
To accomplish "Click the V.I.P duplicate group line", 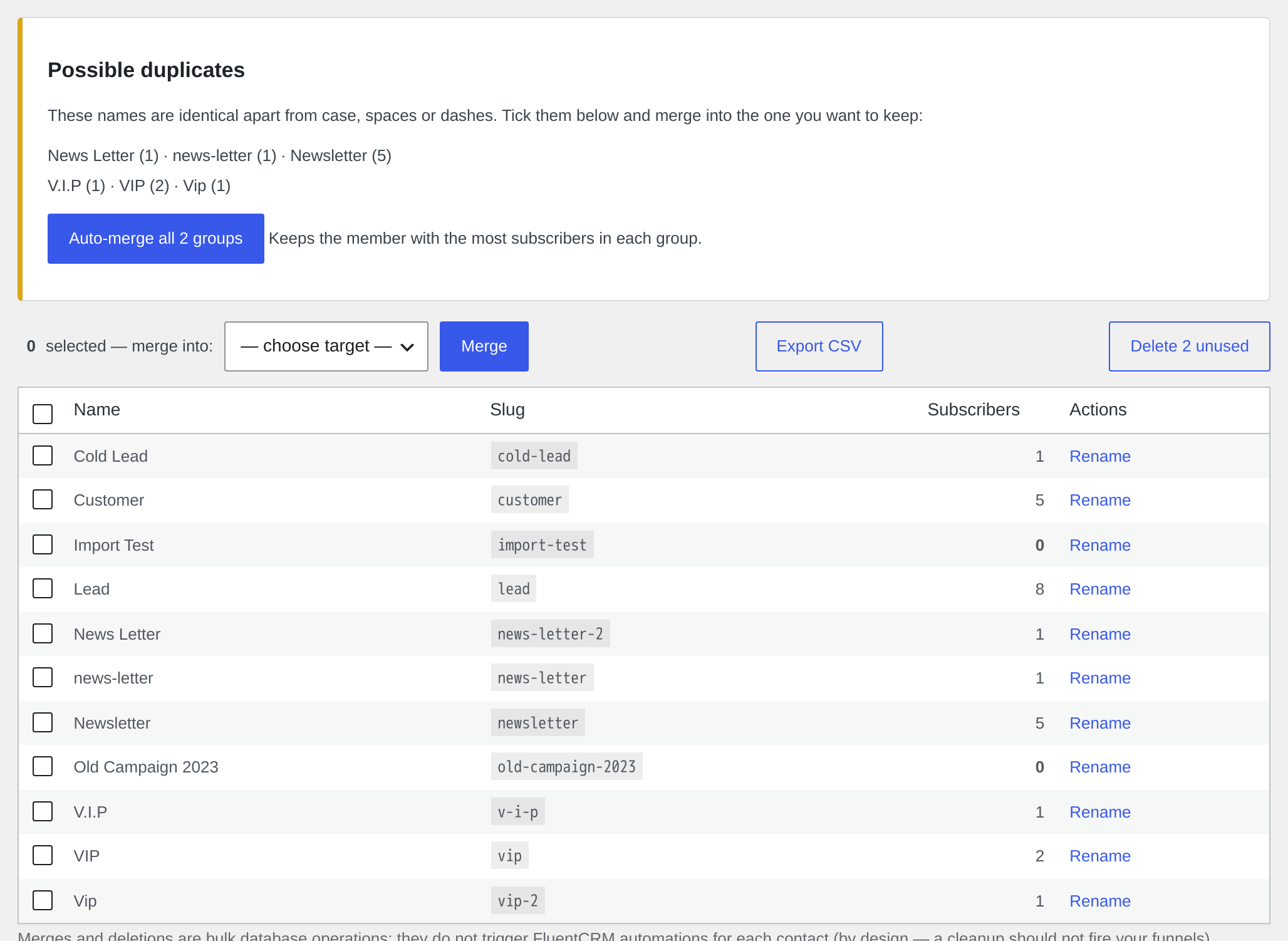I will click(139, 185).
